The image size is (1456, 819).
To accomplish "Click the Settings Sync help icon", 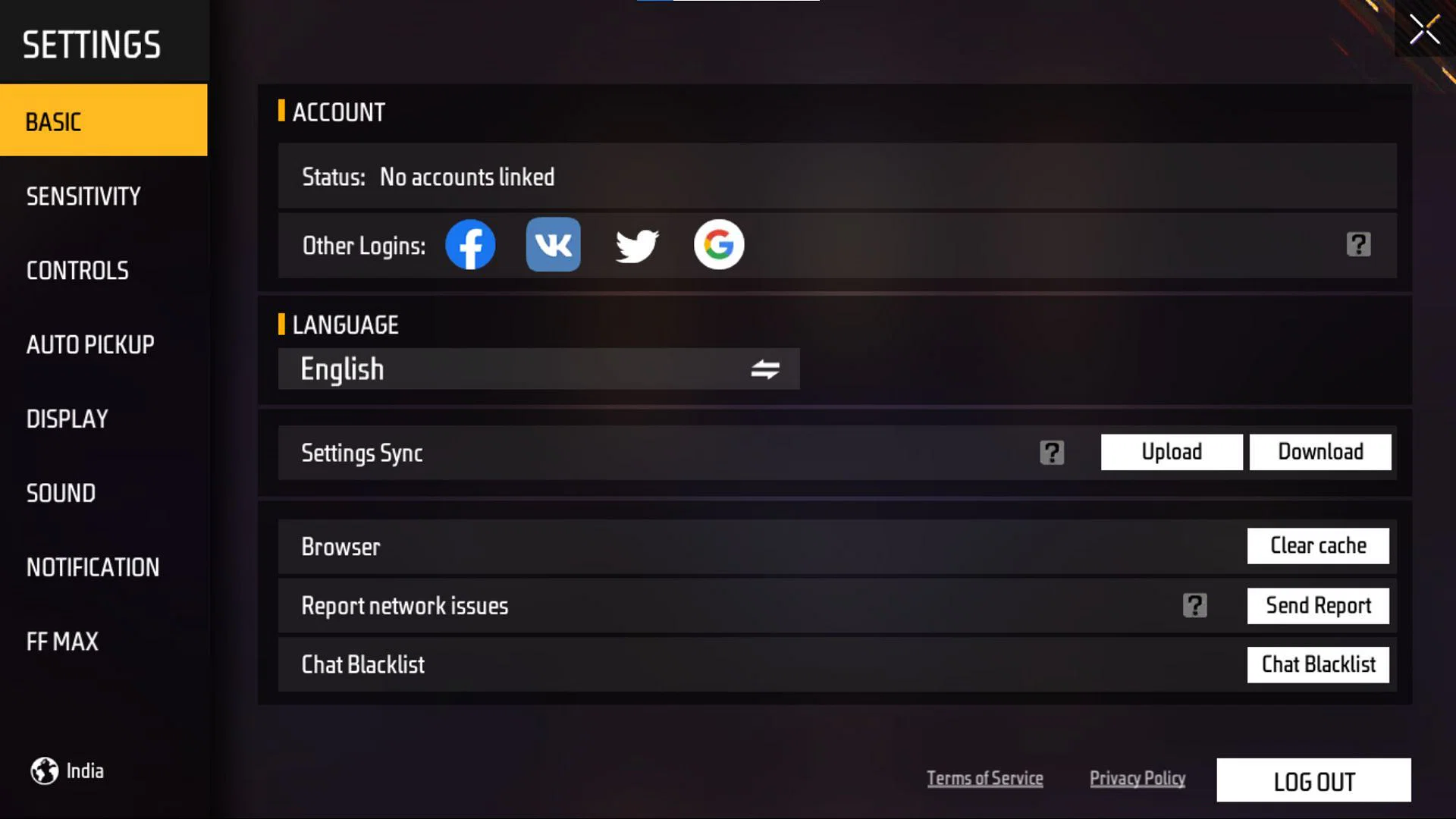I will tap(1052, 452).
